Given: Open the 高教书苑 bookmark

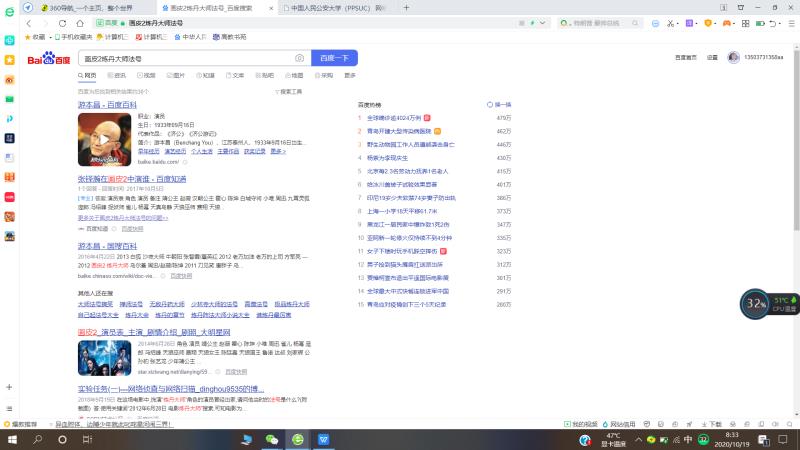Looking at the screenshot, I should coord(230,37).
